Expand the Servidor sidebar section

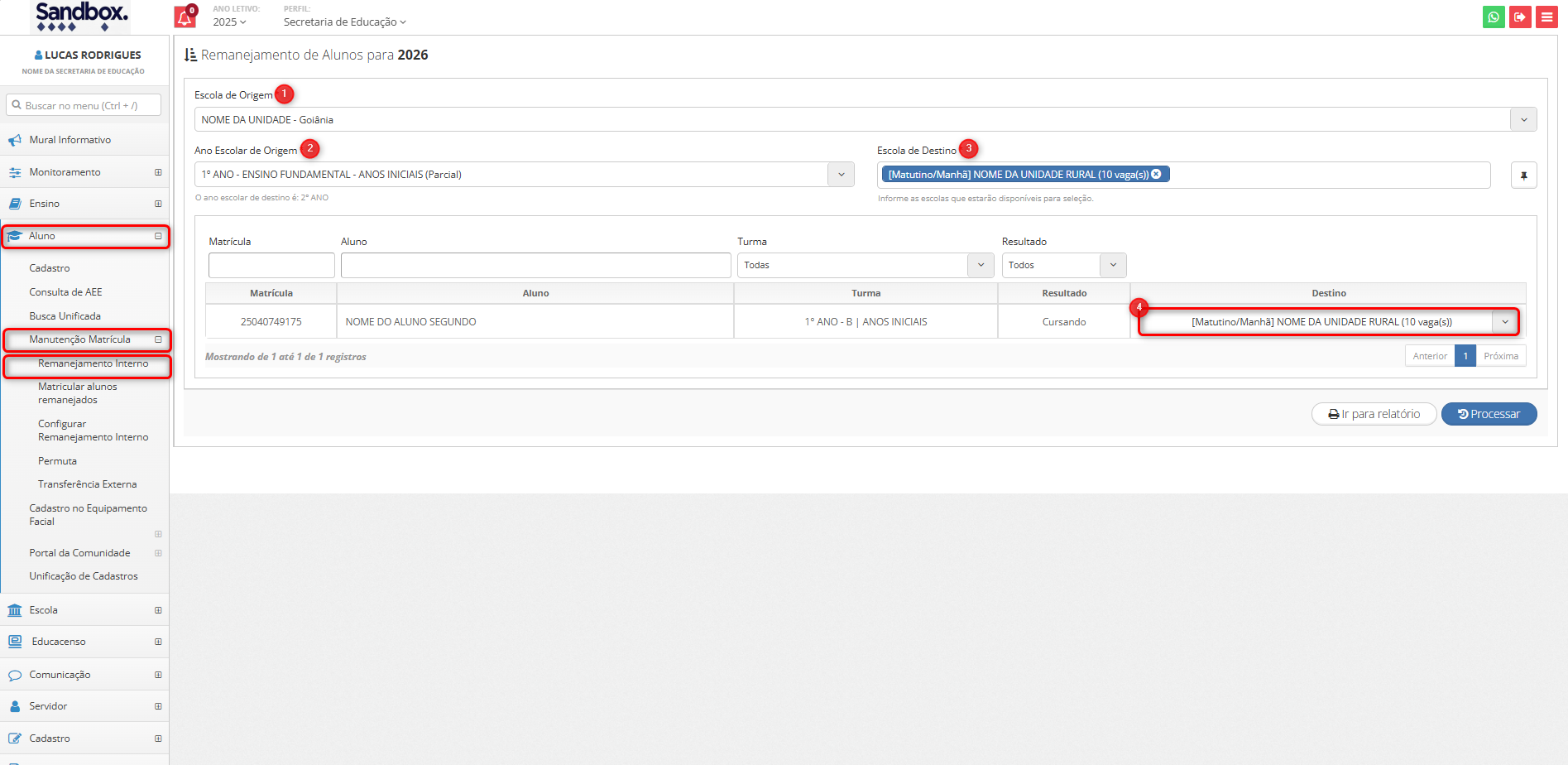[x=158, y=706]
